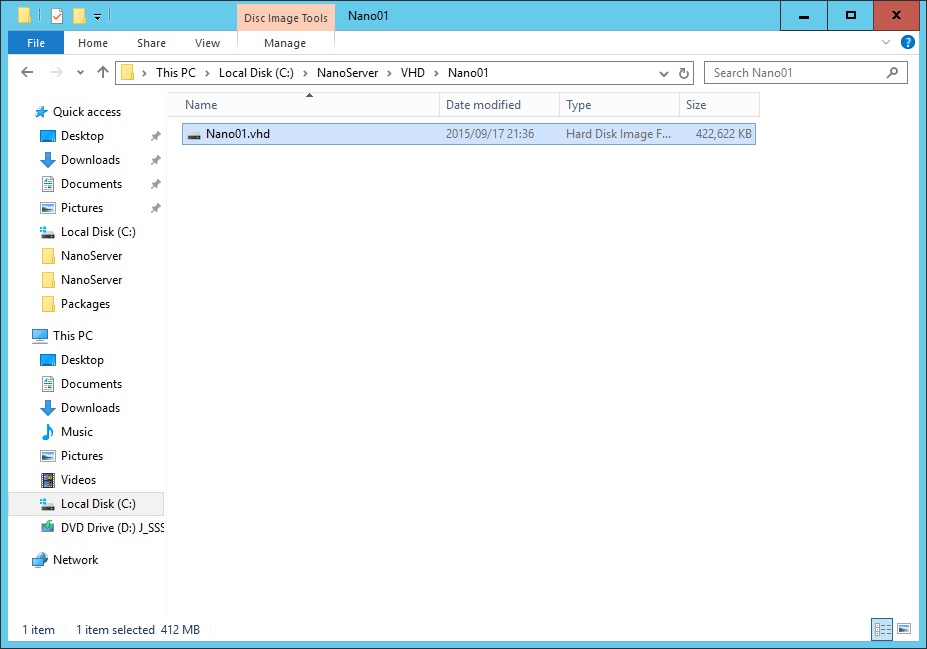The image size is (927, 649).
Task: Click NanoServer in the address breadcrumb
Action: click(x=348, y=73)
